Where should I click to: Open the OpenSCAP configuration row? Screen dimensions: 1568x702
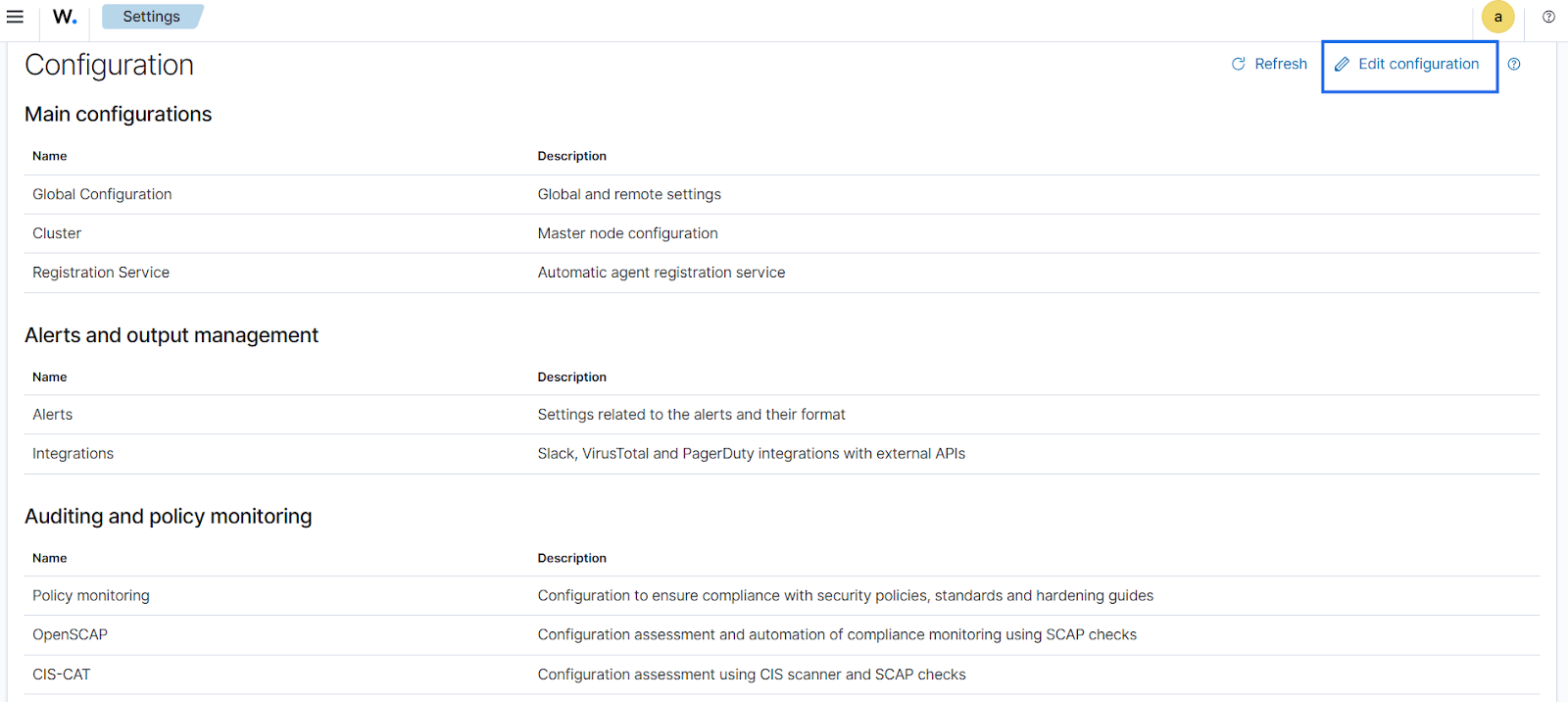pos(70,635)
